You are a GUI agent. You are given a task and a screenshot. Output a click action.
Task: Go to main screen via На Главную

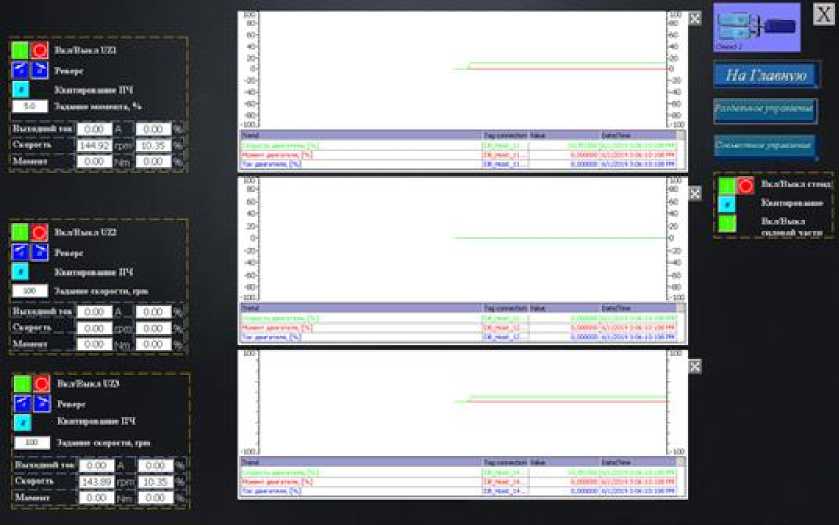point(766,75)
